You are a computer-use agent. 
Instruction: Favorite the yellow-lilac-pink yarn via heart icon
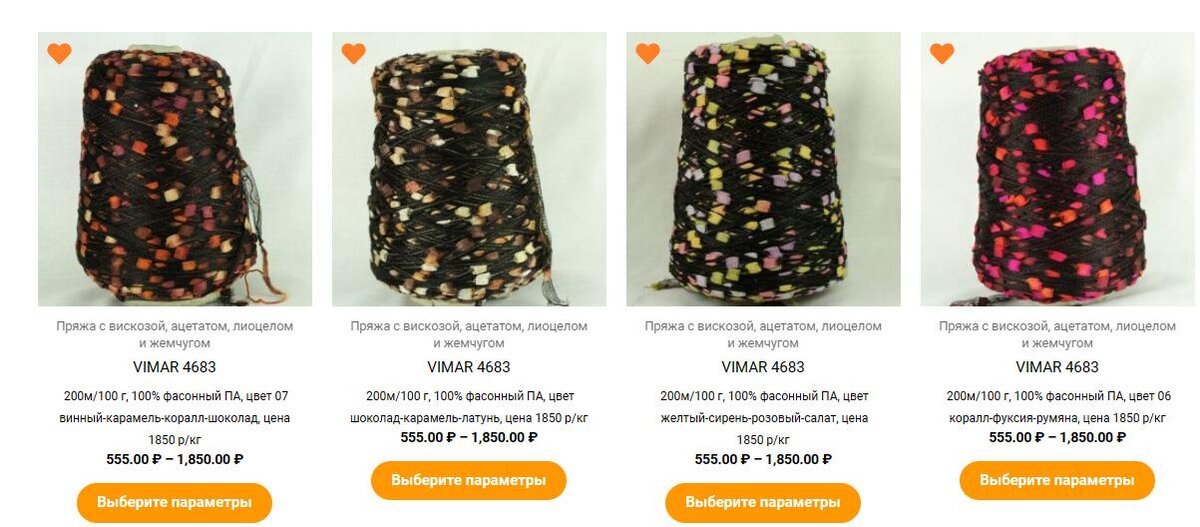(647, 53)
